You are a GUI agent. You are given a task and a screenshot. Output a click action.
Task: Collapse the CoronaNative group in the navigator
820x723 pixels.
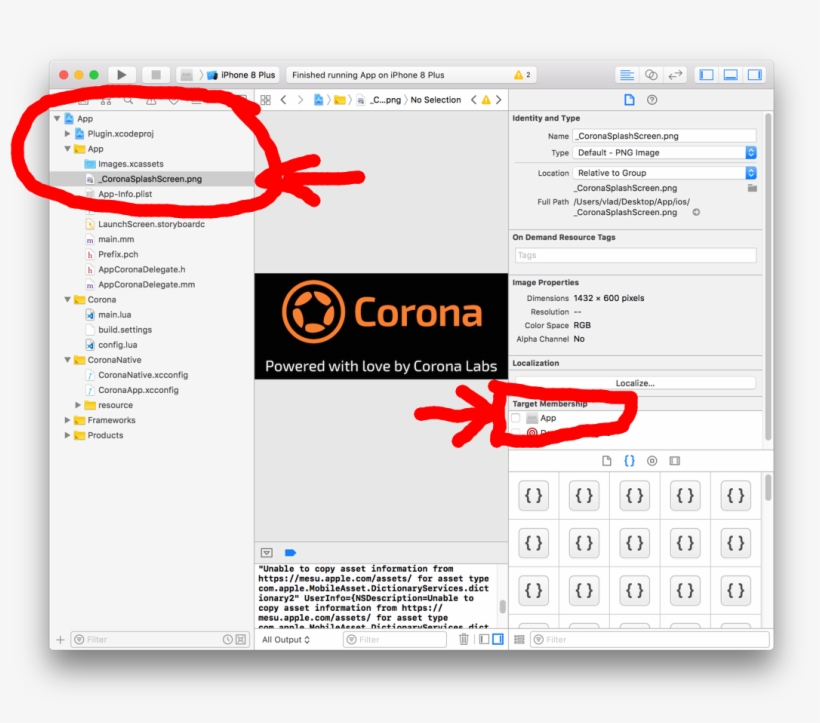point(68,359)
